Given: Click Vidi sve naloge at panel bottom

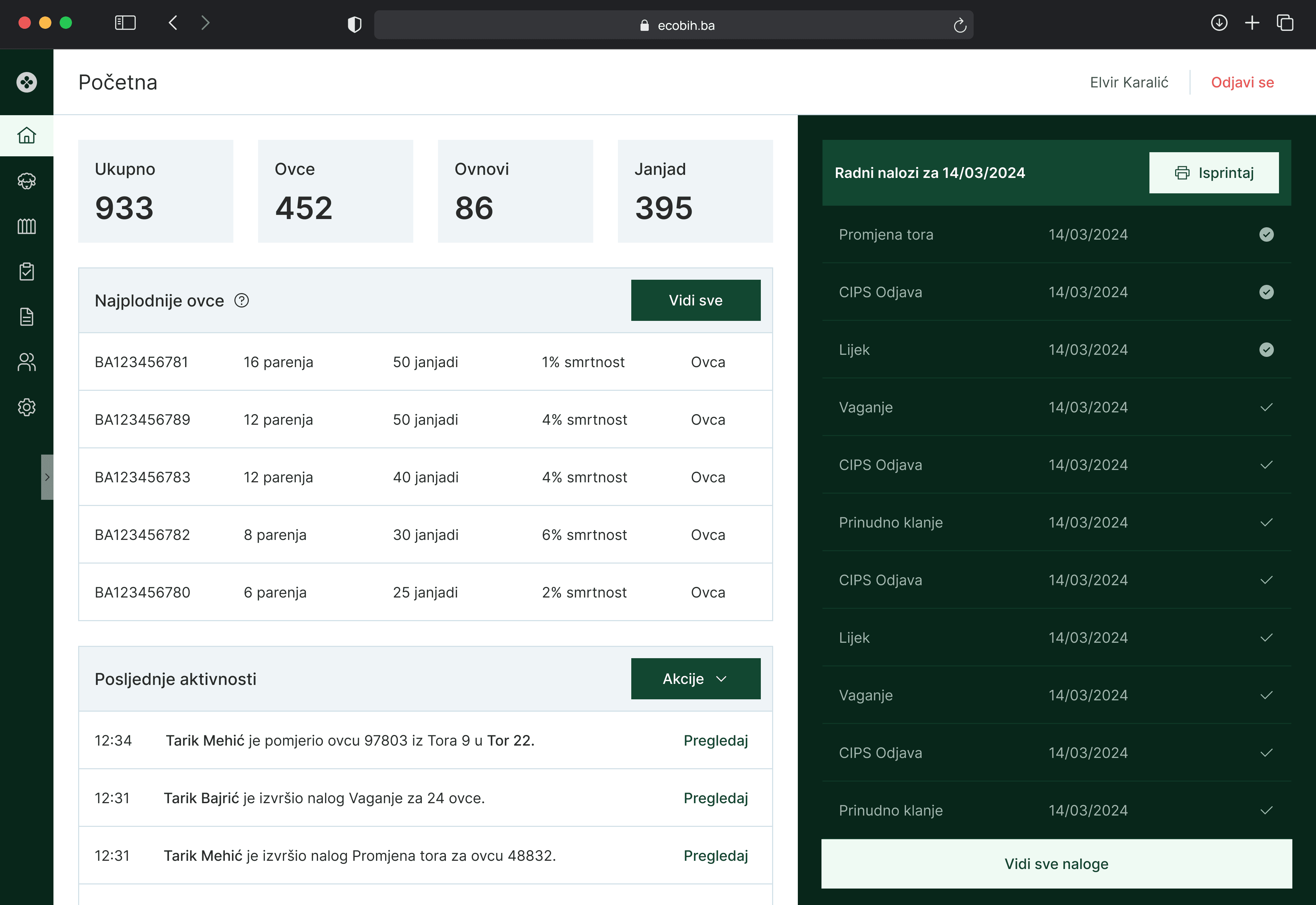Looking at the screenshot, I should [1057, 864].
